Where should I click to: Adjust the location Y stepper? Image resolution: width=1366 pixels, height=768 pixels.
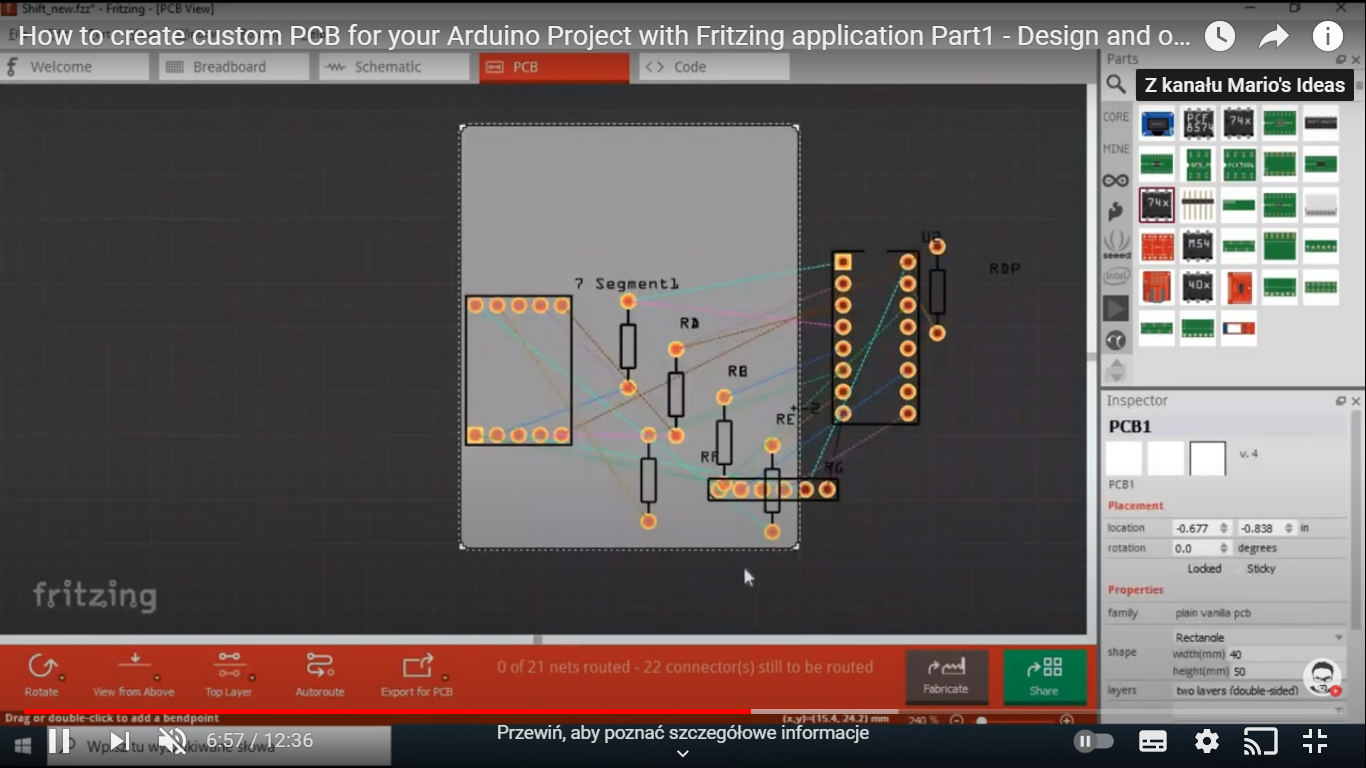pyautogui.click(x=1289, y=528)
